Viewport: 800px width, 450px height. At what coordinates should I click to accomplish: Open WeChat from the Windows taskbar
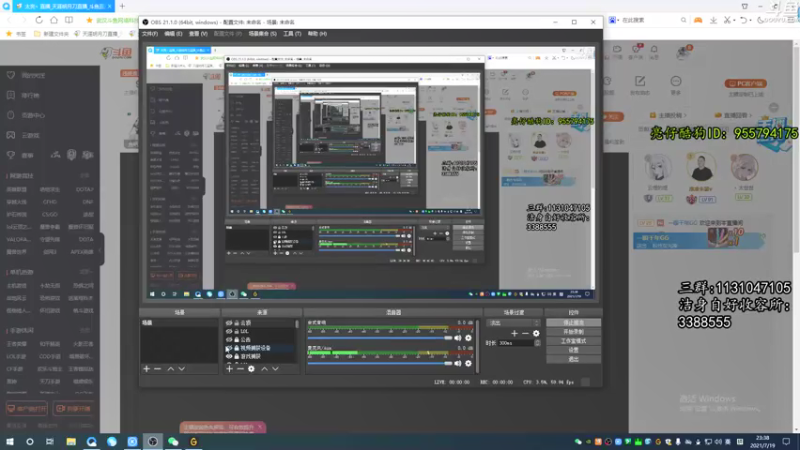(173, 441)
